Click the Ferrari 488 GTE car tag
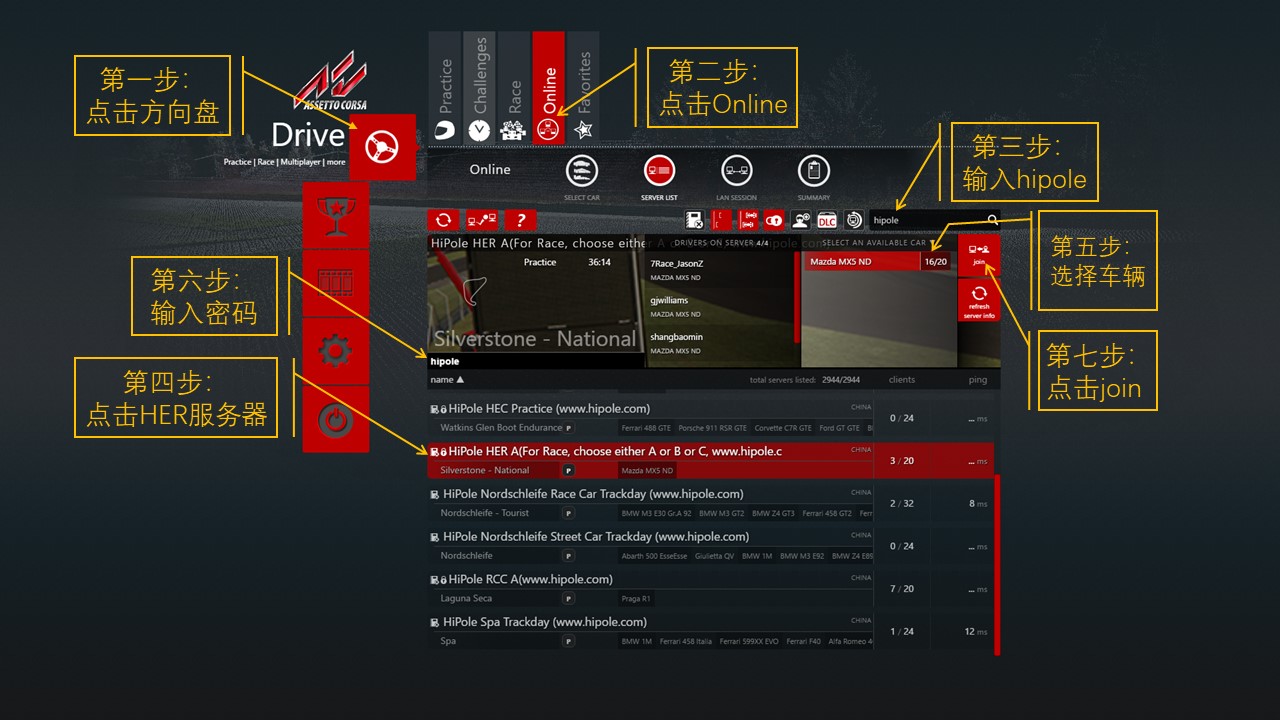 pyautogui.click(x=646, y=428)
